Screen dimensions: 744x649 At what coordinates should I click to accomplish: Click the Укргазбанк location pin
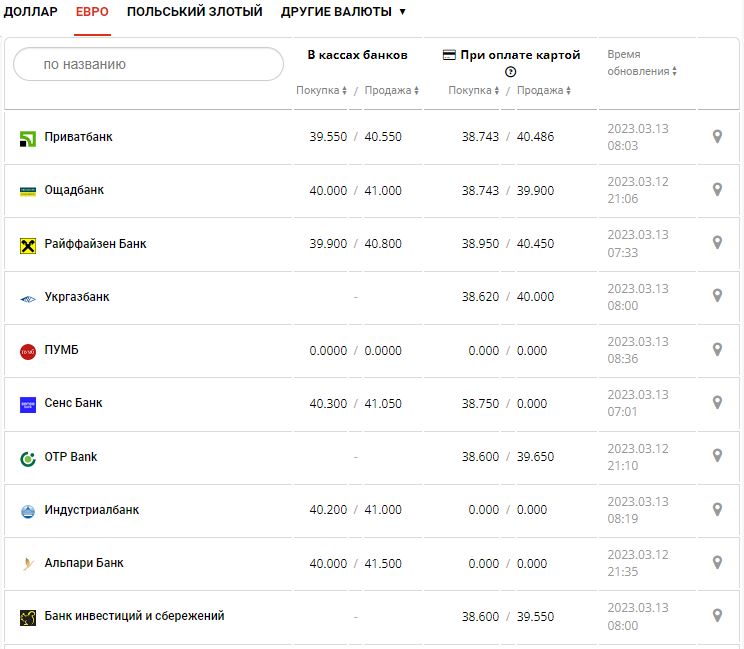coord(717,296)
